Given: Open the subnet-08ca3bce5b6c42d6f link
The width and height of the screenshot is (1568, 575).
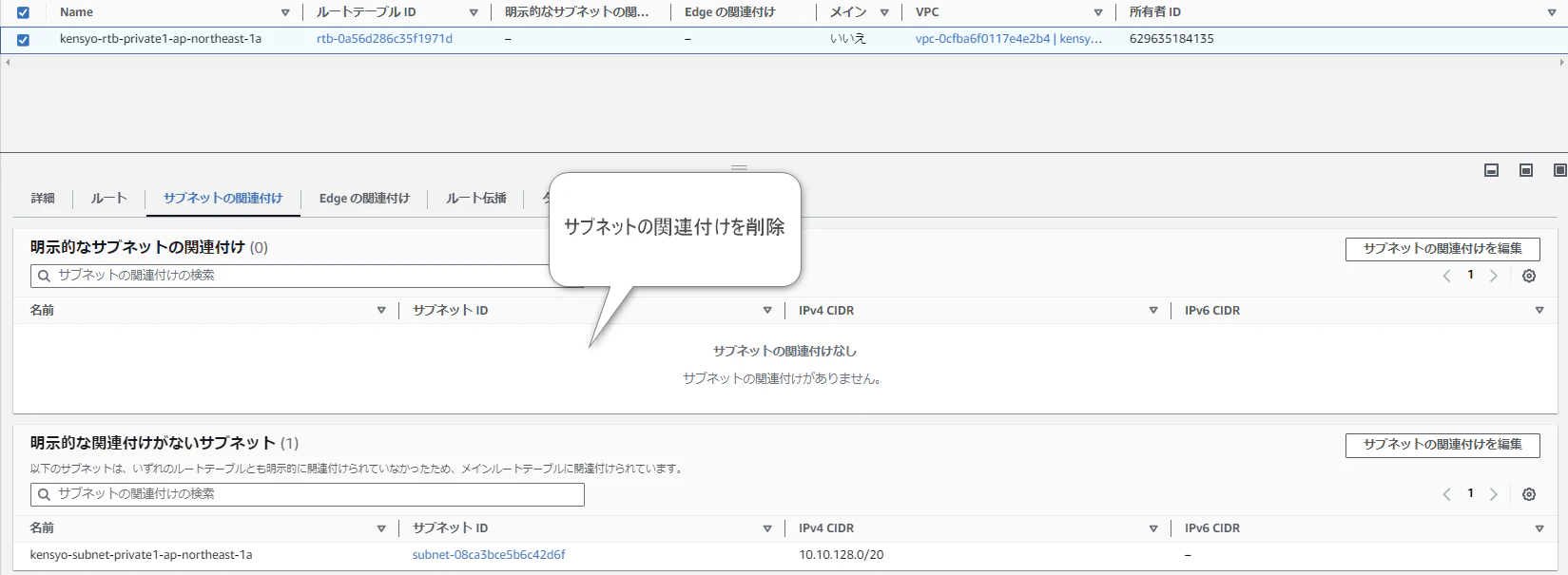Looking at the screenshot, I should (489, 555).
